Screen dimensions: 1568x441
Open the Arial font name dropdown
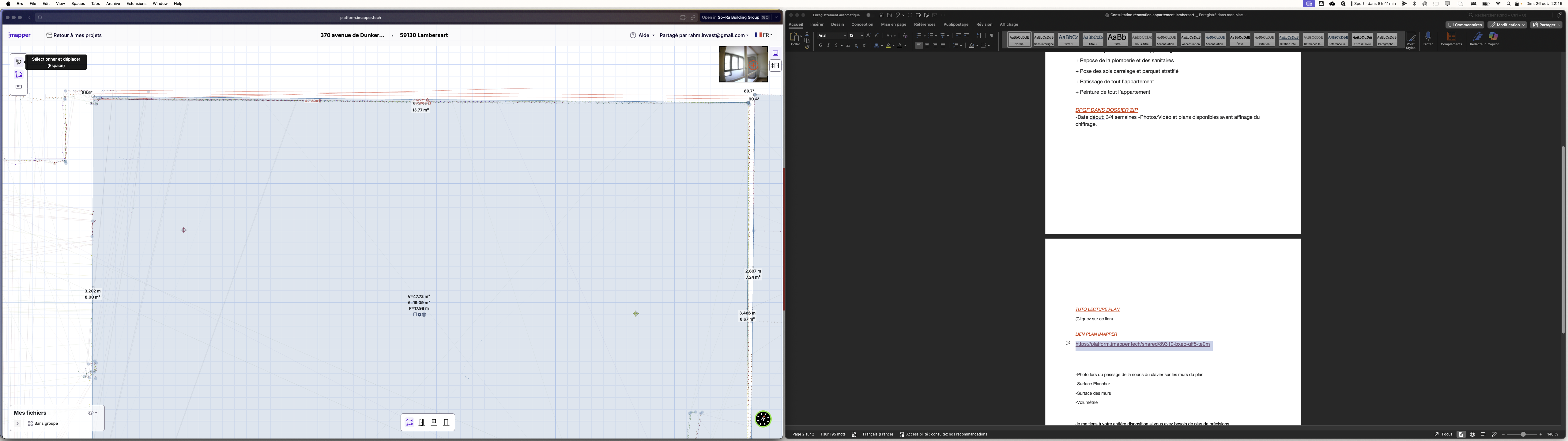[x=844, y=36]
